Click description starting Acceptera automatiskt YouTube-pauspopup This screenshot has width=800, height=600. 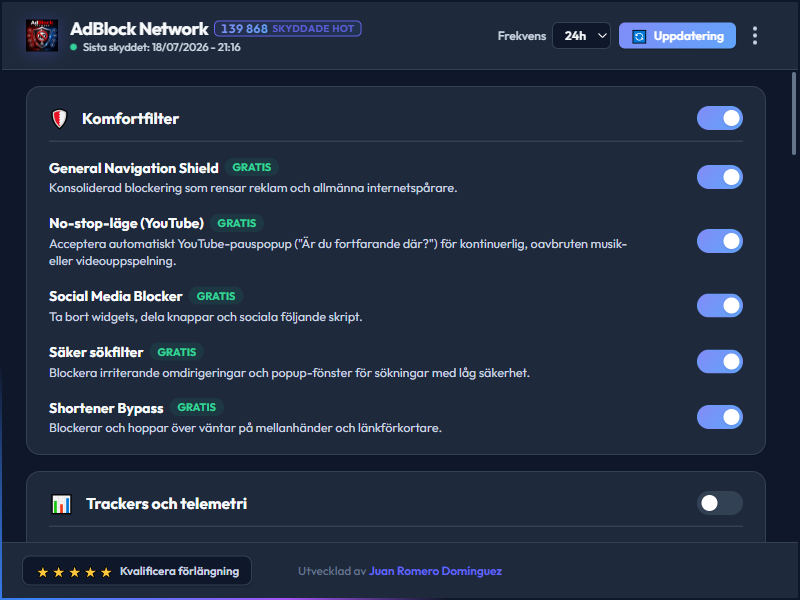[x=338, y=253]
